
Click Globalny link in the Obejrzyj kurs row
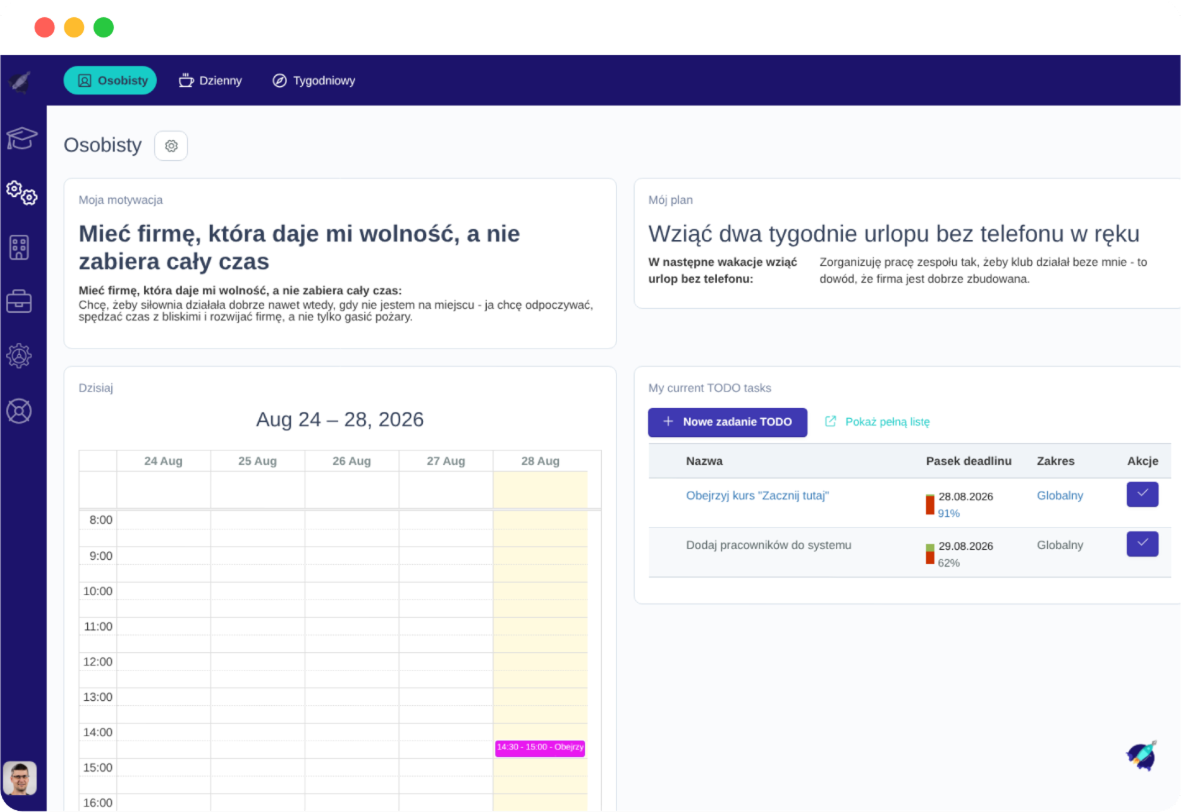(1060, 496)
